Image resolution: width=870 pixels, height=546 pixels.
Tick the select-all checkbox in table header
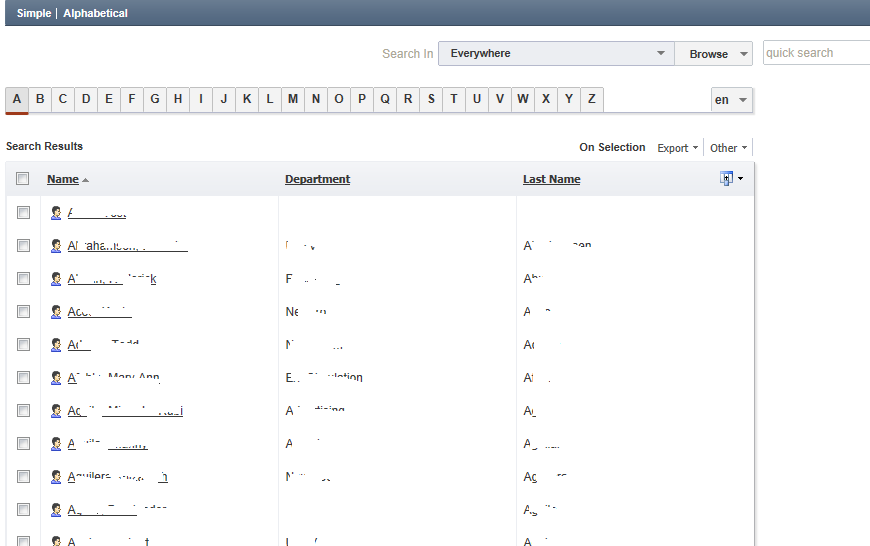tap(23, 179)
